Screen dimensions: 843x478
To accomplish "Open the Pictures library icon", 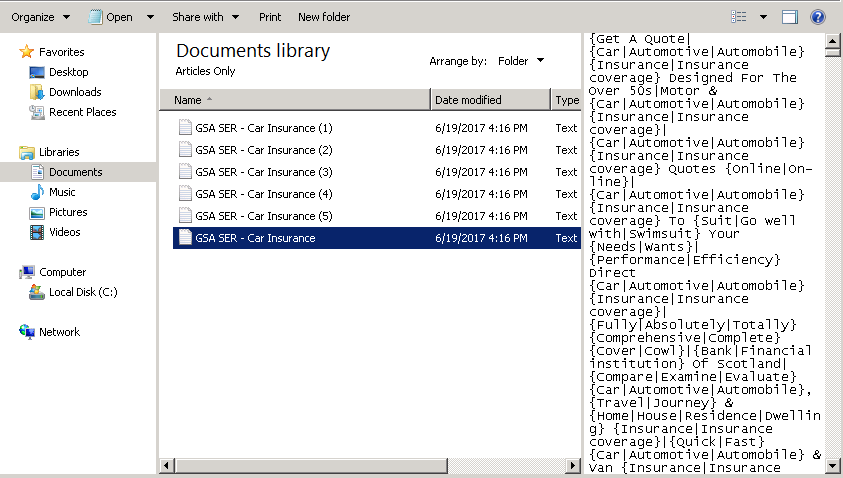I will (x=37, y=212).
